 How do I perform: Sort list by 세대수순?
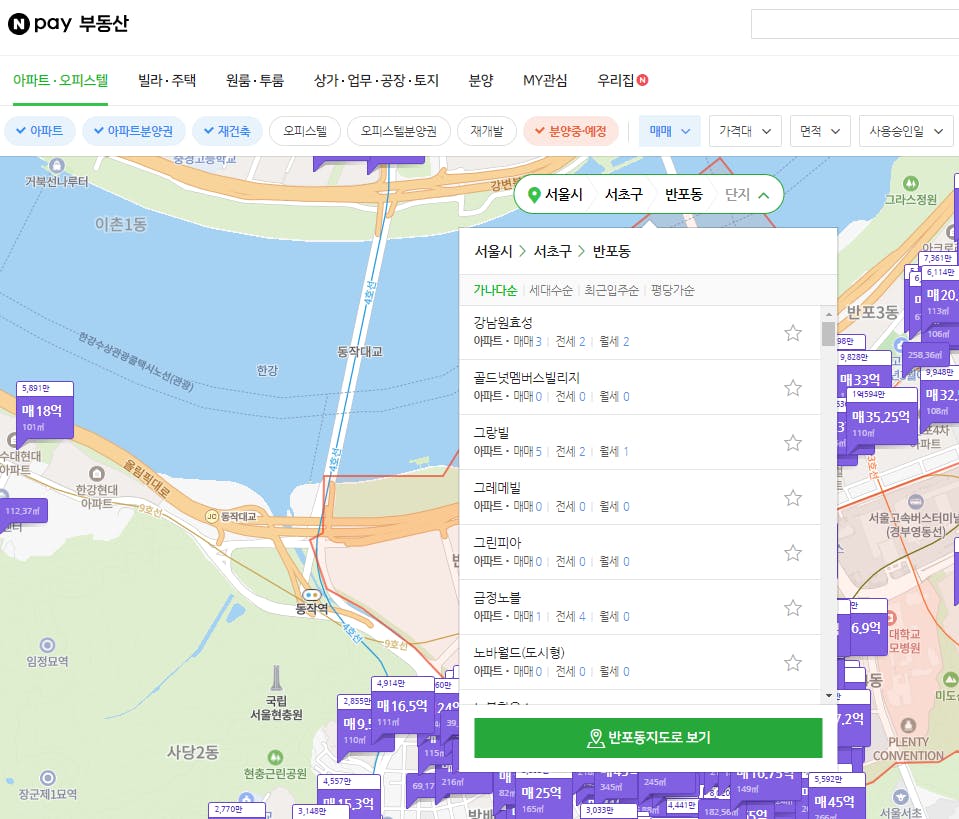pyautogui.click(x=550, y=290)
